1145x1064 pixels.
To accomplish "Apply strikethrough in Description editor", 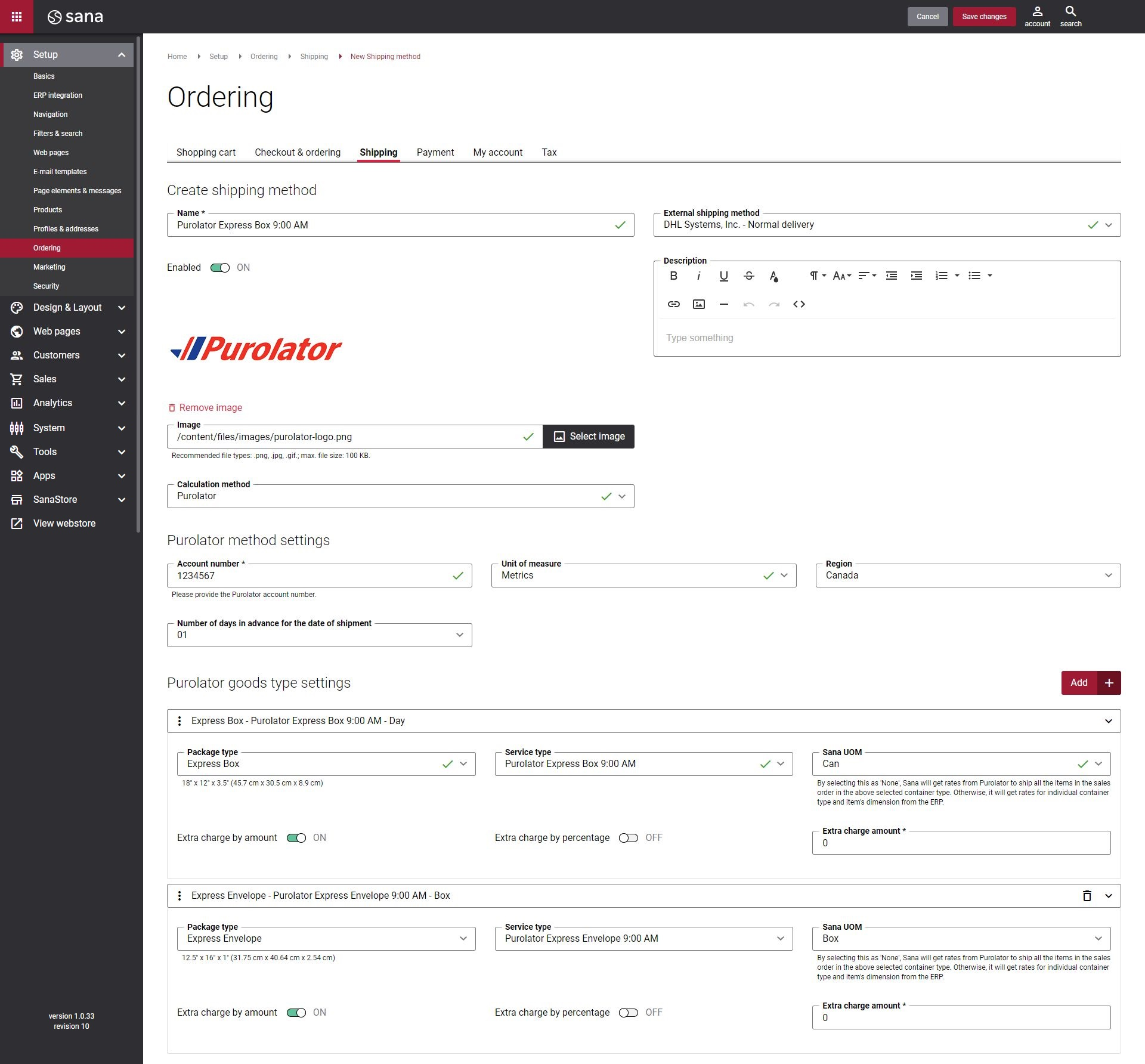I will click(x=748, y=276).
